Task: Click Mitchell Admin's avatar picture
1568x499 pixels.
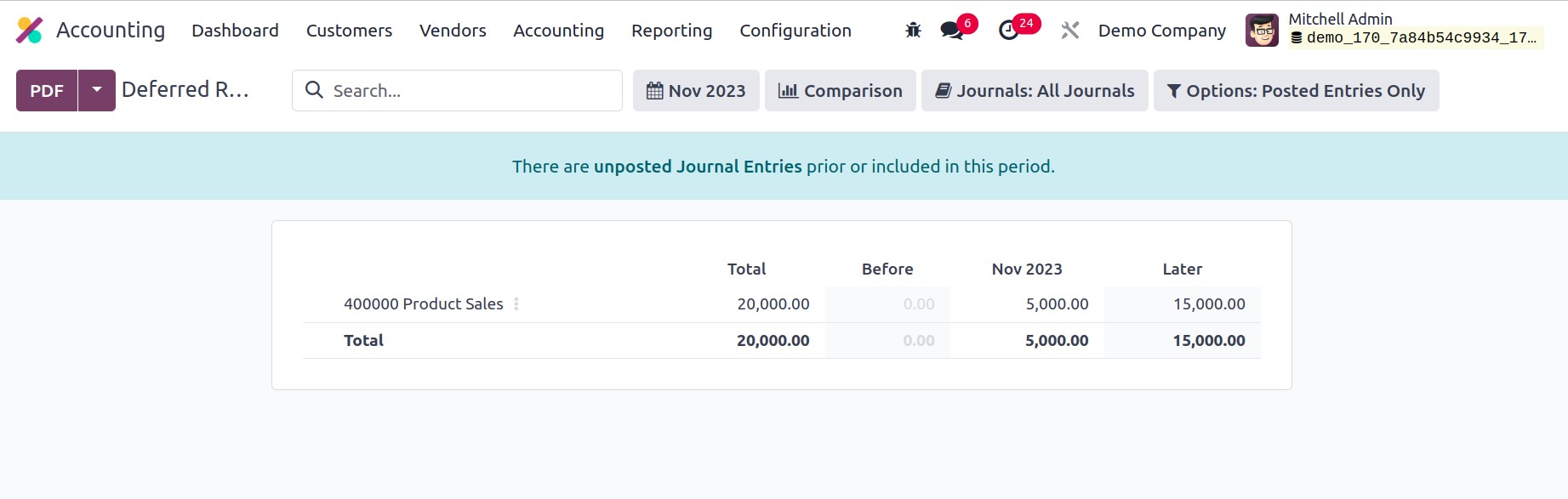Action: (x=1261, y=31)
